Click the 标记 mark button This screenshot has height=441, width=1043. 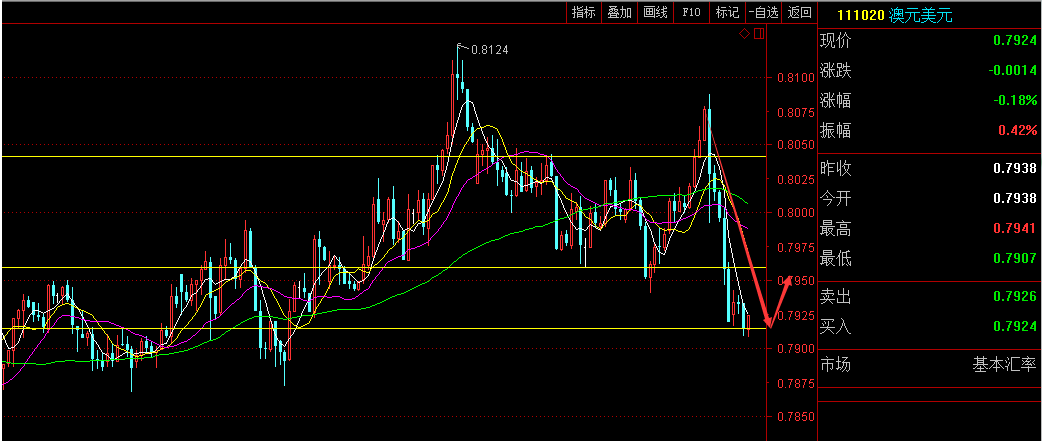pos(727,12)
